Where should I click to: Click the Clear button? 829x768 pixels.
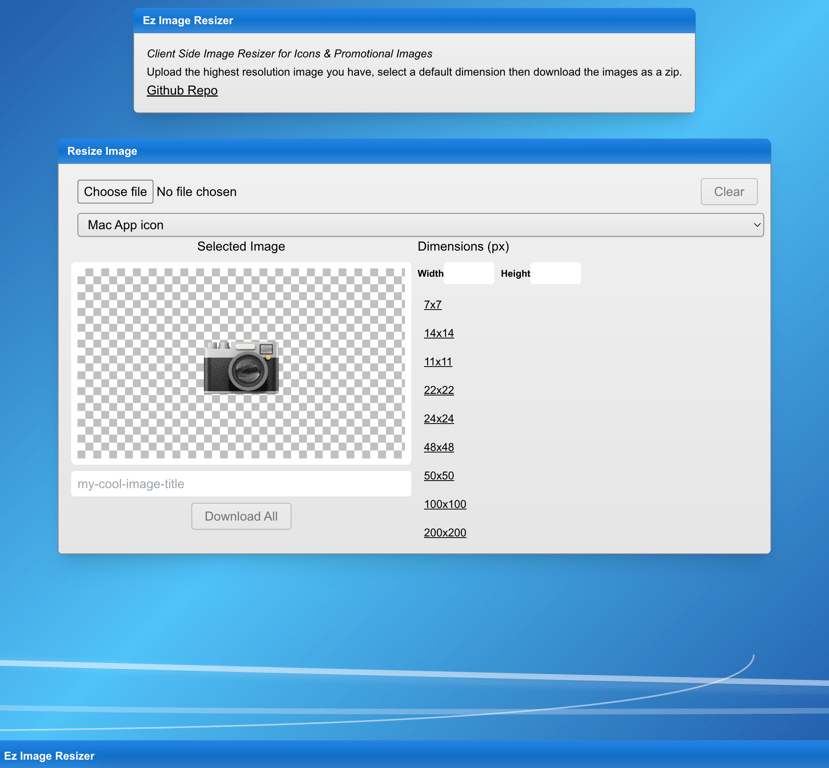pyautogui.click(x=729, y=191)
